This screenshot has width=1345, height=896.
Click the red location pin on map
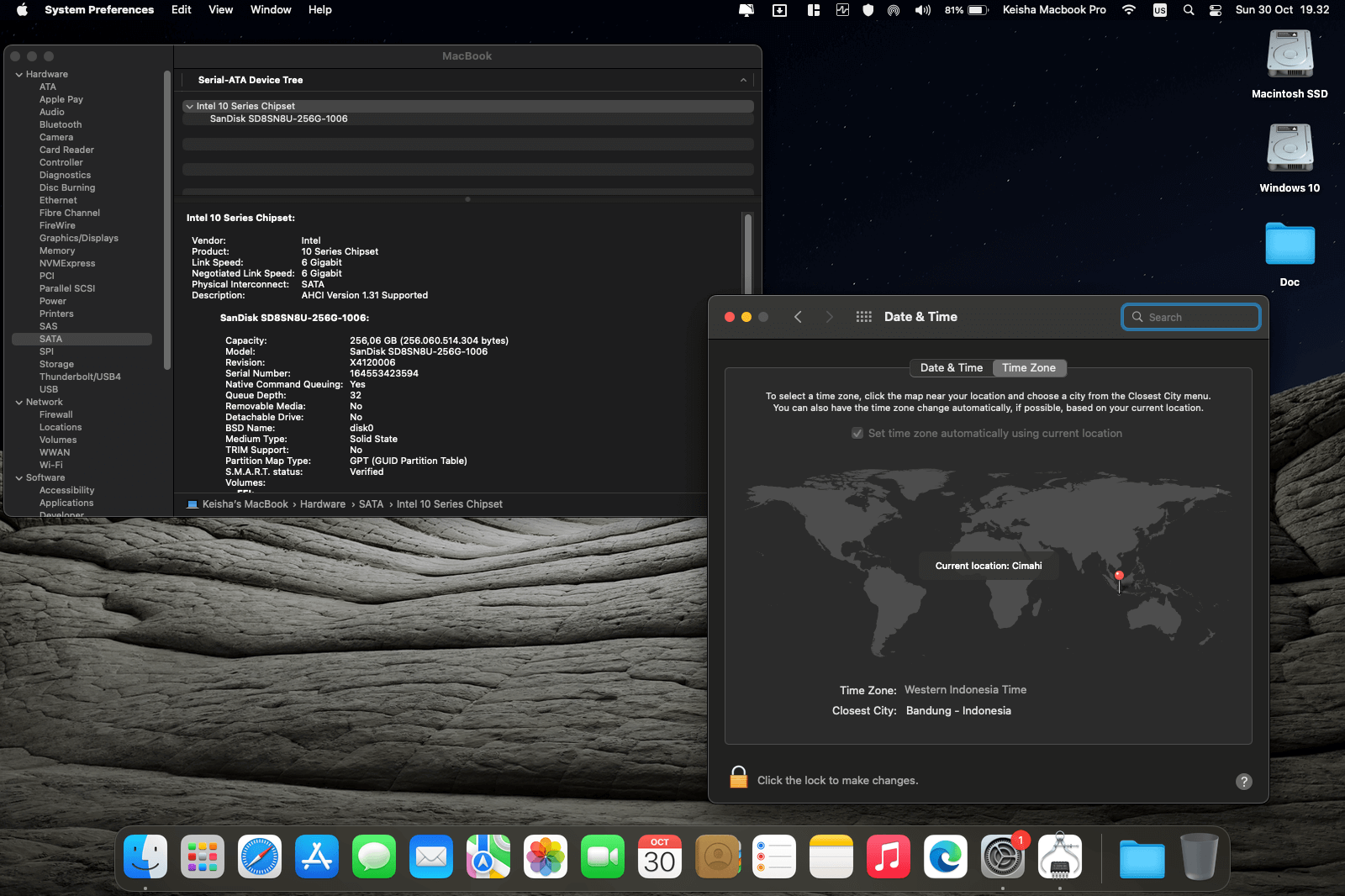1119,577
